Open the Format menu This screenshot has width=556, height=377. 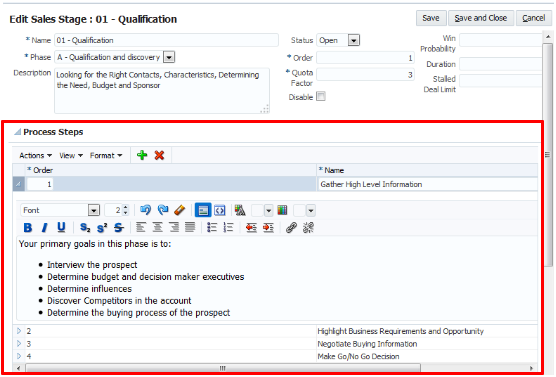pos(106,155)
